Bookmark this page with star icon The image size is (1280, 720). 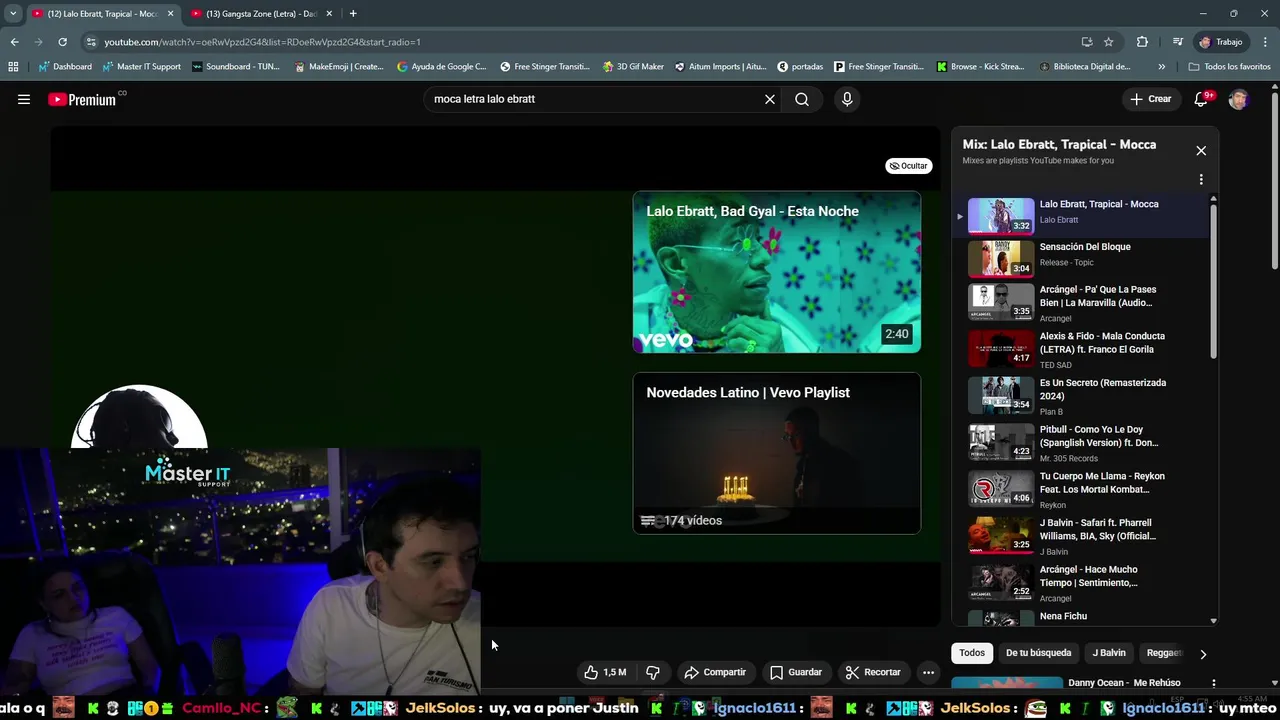[1108, 42]
